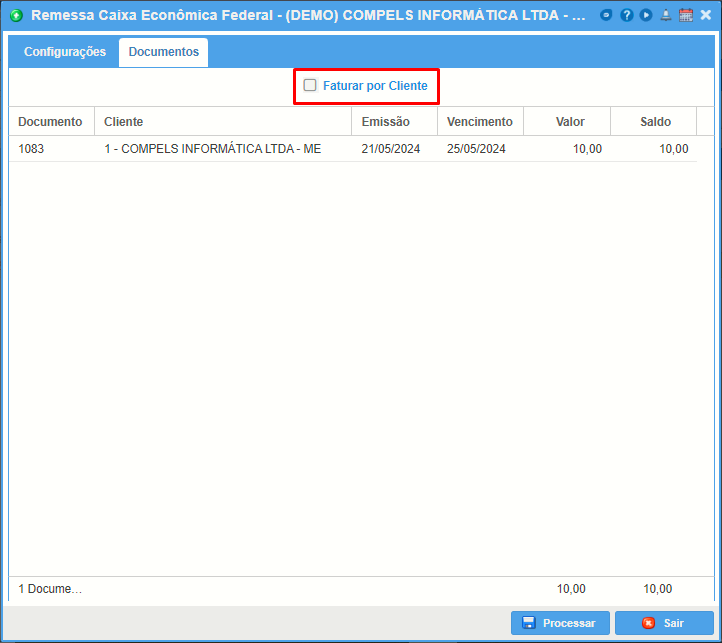The height and width of the screenshot is (643, 722).
Task: Select the Documentos tab
Action: [x=163, y=52]
